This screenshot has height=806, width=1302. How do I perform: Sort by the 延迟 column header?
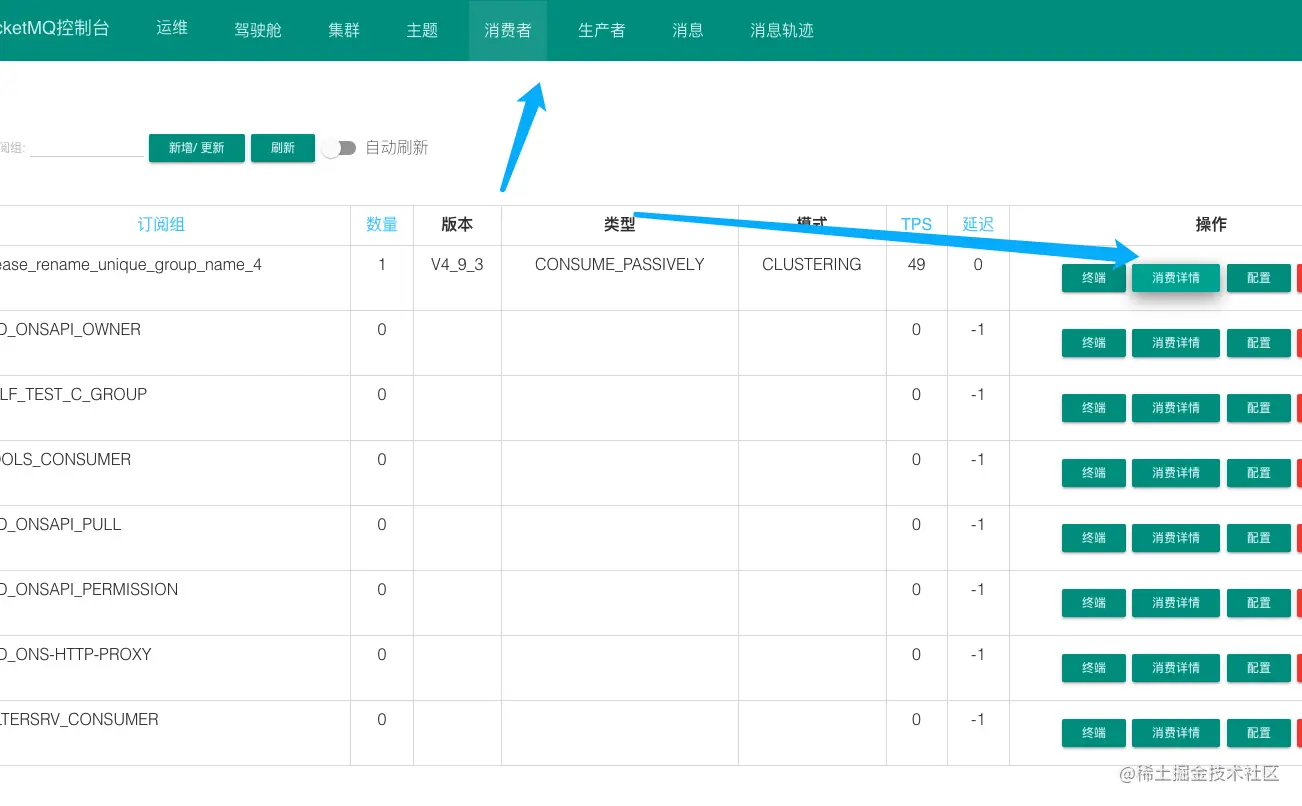978,225
